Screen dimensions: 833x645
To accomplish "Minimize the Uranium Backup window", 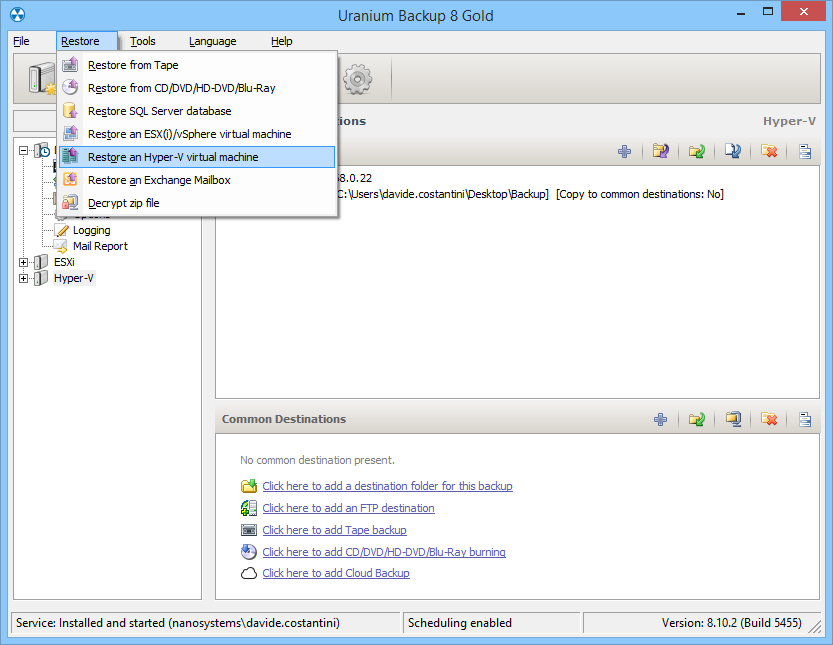I will (x=742, y=13).
